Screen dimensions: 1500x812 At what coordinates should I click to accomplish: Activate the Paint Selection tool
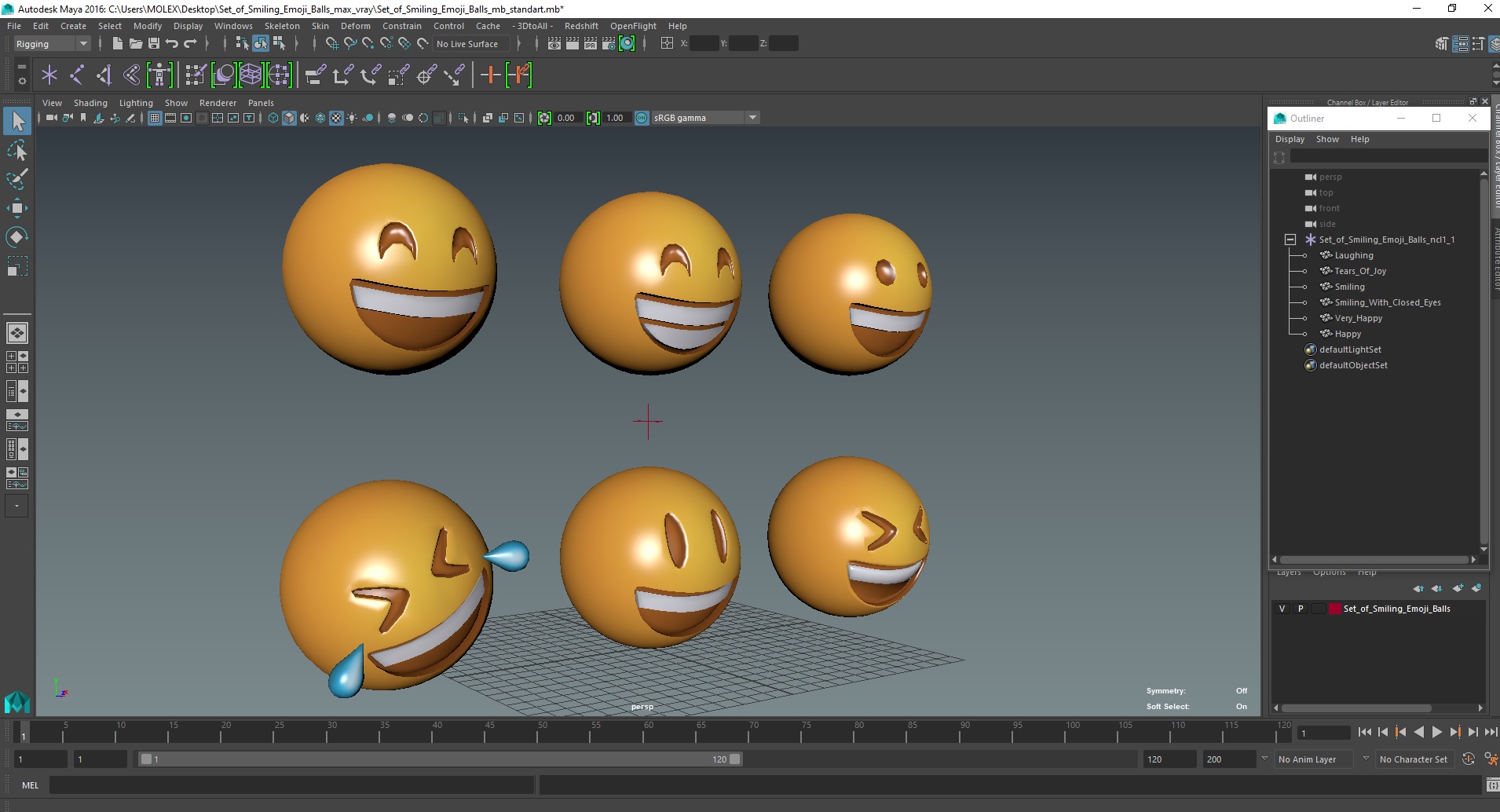coord(17,179)
